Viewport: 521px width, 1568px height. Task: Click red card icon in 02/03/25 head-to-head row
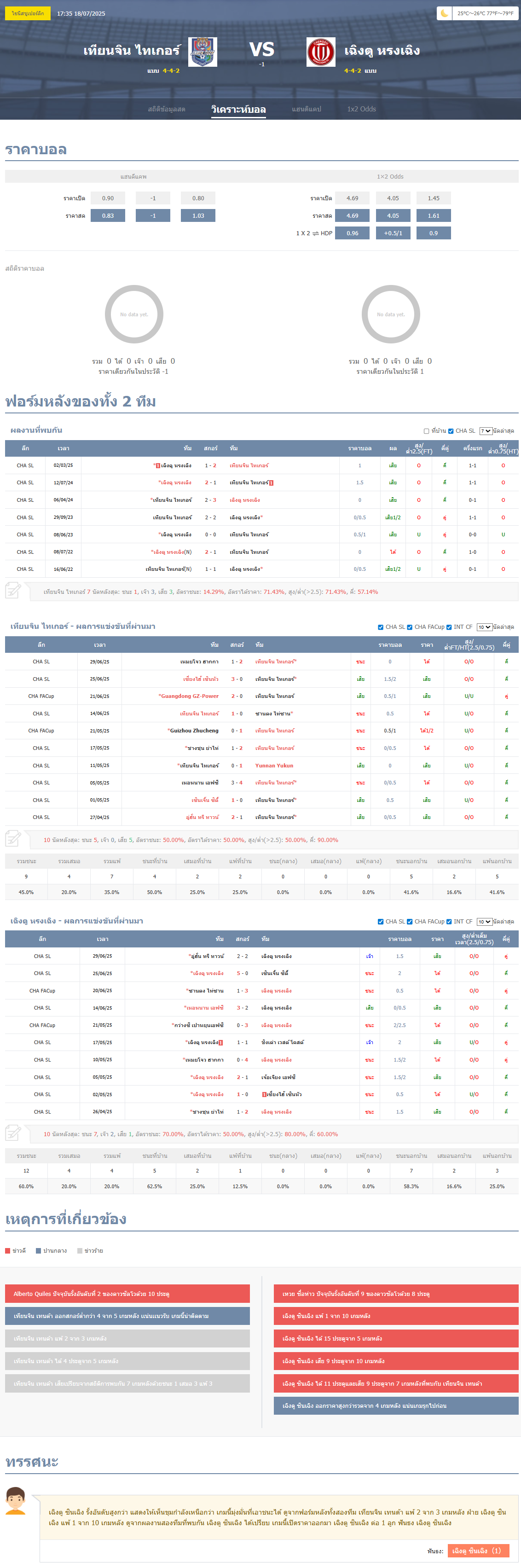coord(158,465)
